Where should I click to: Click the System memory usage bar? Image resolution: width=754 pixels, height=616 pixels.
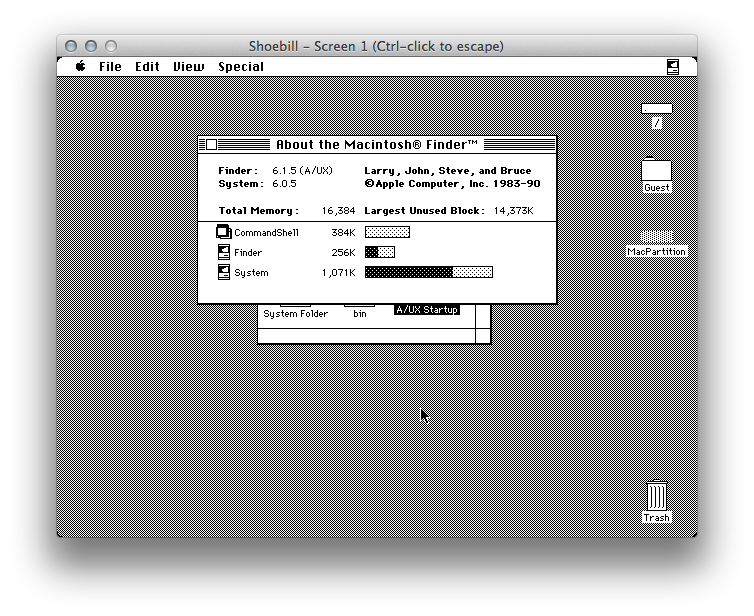tap(428, 272)
